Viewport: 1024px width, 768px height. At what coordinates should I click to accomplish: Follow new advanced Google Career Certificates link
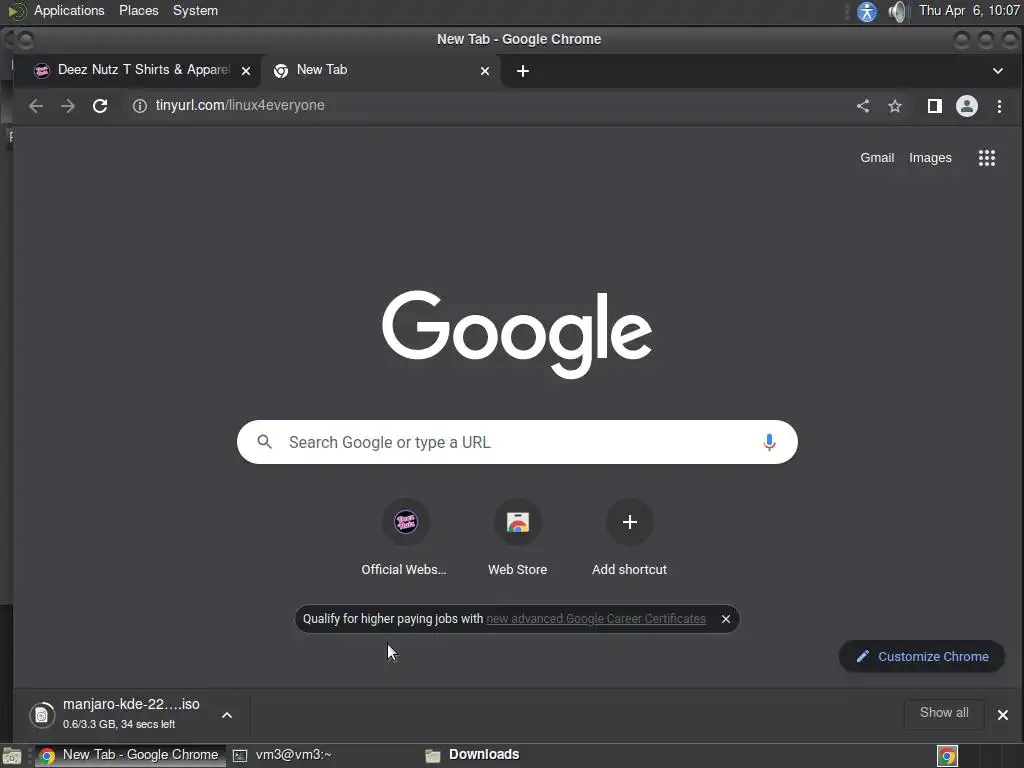click(x=596, y=619)
